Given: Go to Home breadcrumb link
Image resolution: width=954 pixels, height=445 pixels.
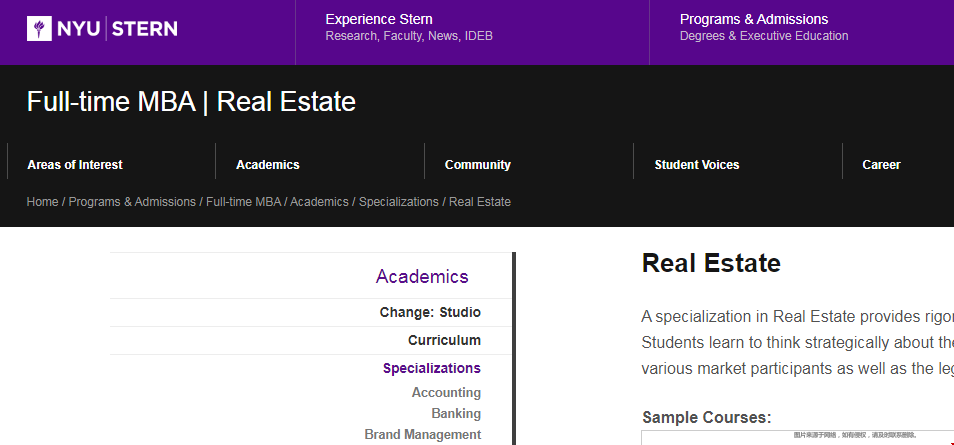Looking at the screenshot, I should (43, 201).
